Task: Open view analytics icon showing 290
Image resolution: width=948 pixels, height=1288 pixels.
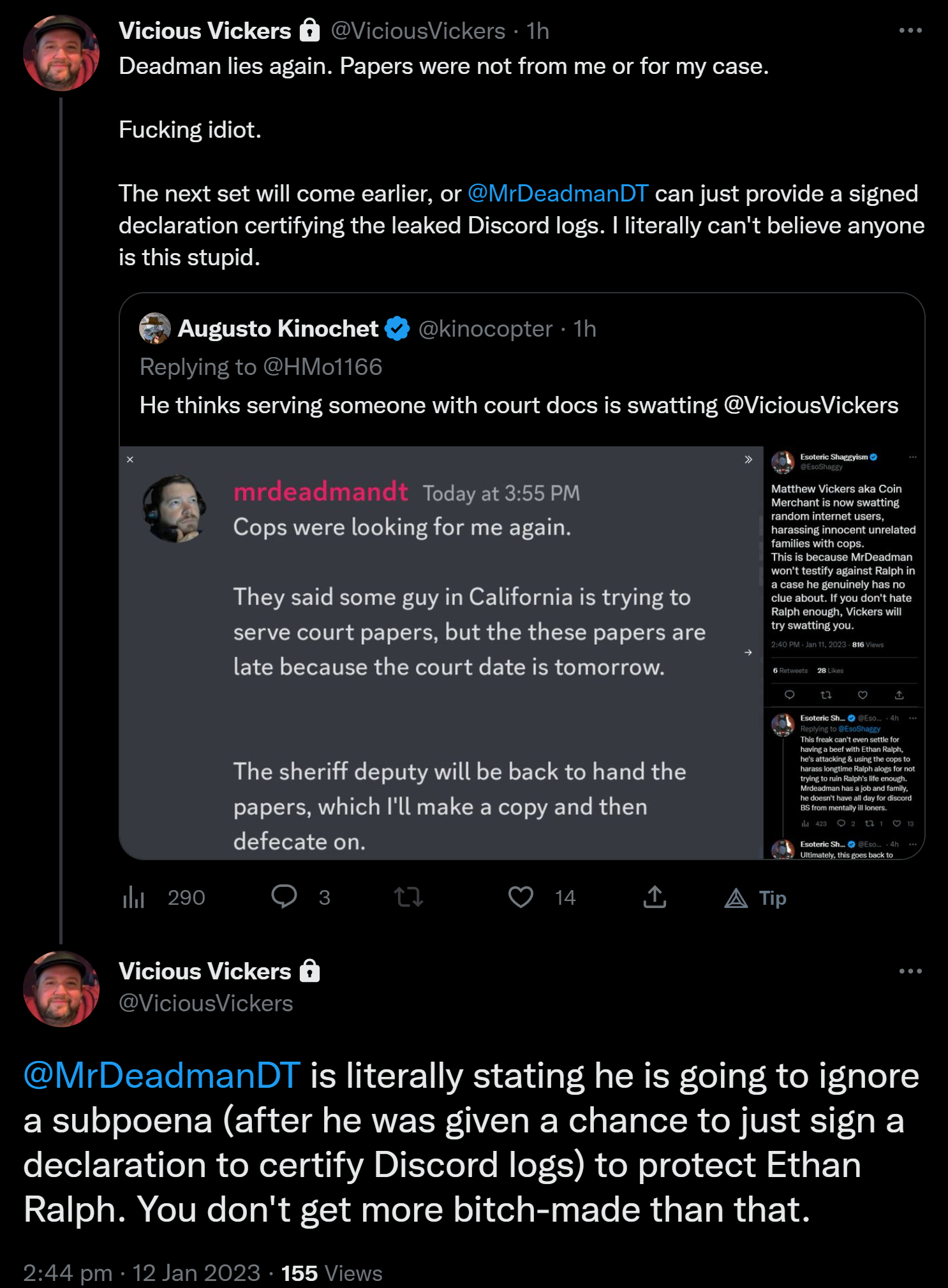Action: pos(133,897)
